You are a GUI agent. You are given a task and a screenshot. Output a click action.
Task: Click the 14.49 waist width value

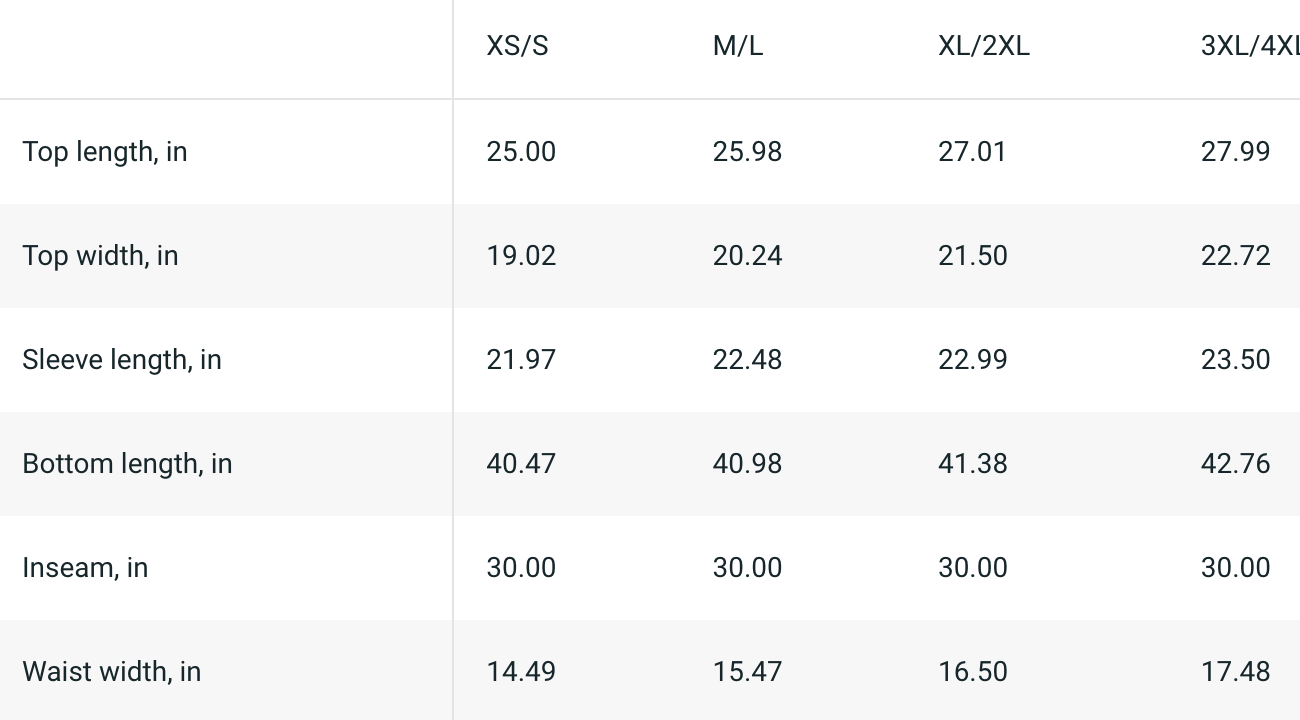tap(521, 672)
